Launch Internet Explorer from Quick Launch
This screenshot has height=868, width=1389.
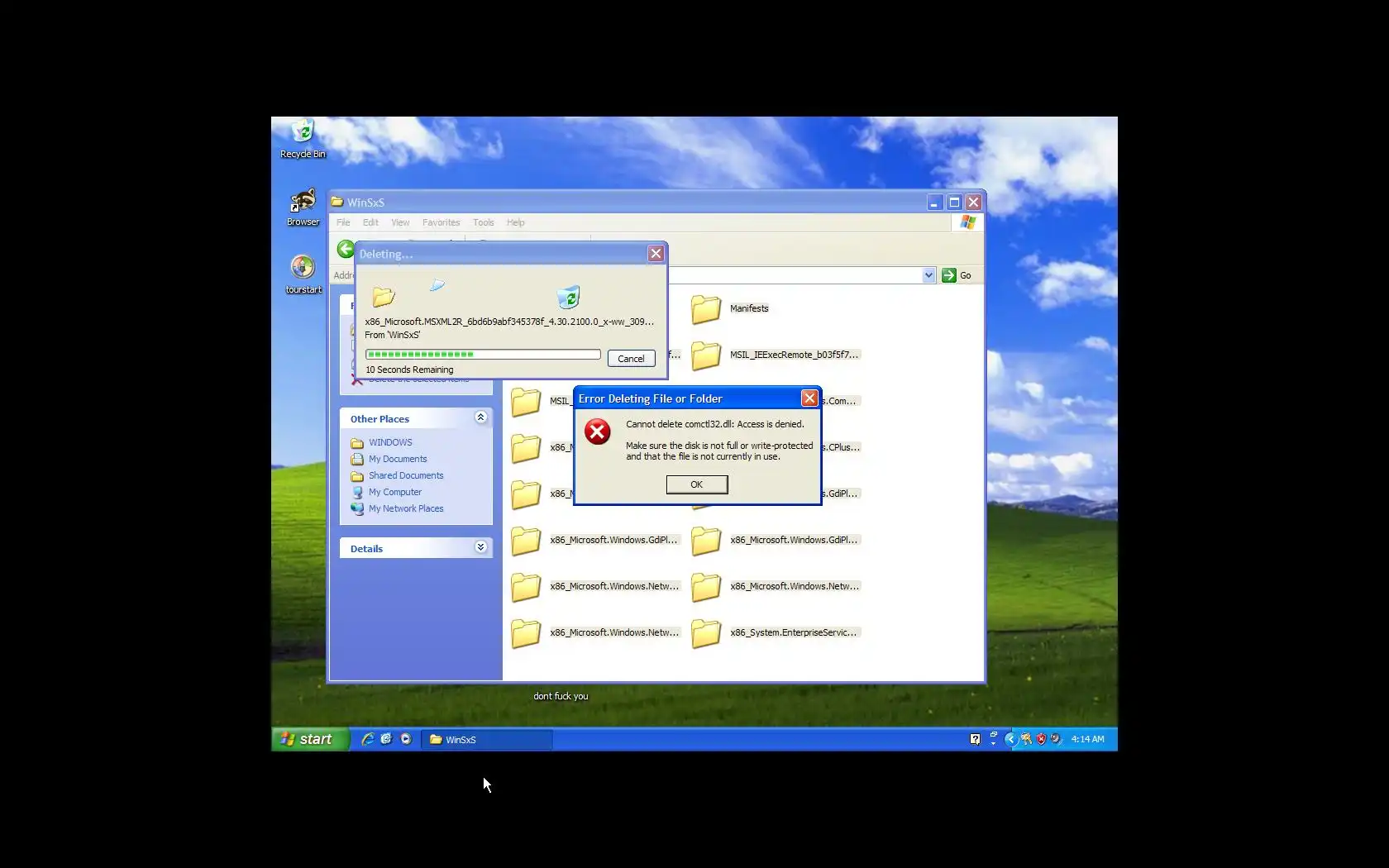368,739
